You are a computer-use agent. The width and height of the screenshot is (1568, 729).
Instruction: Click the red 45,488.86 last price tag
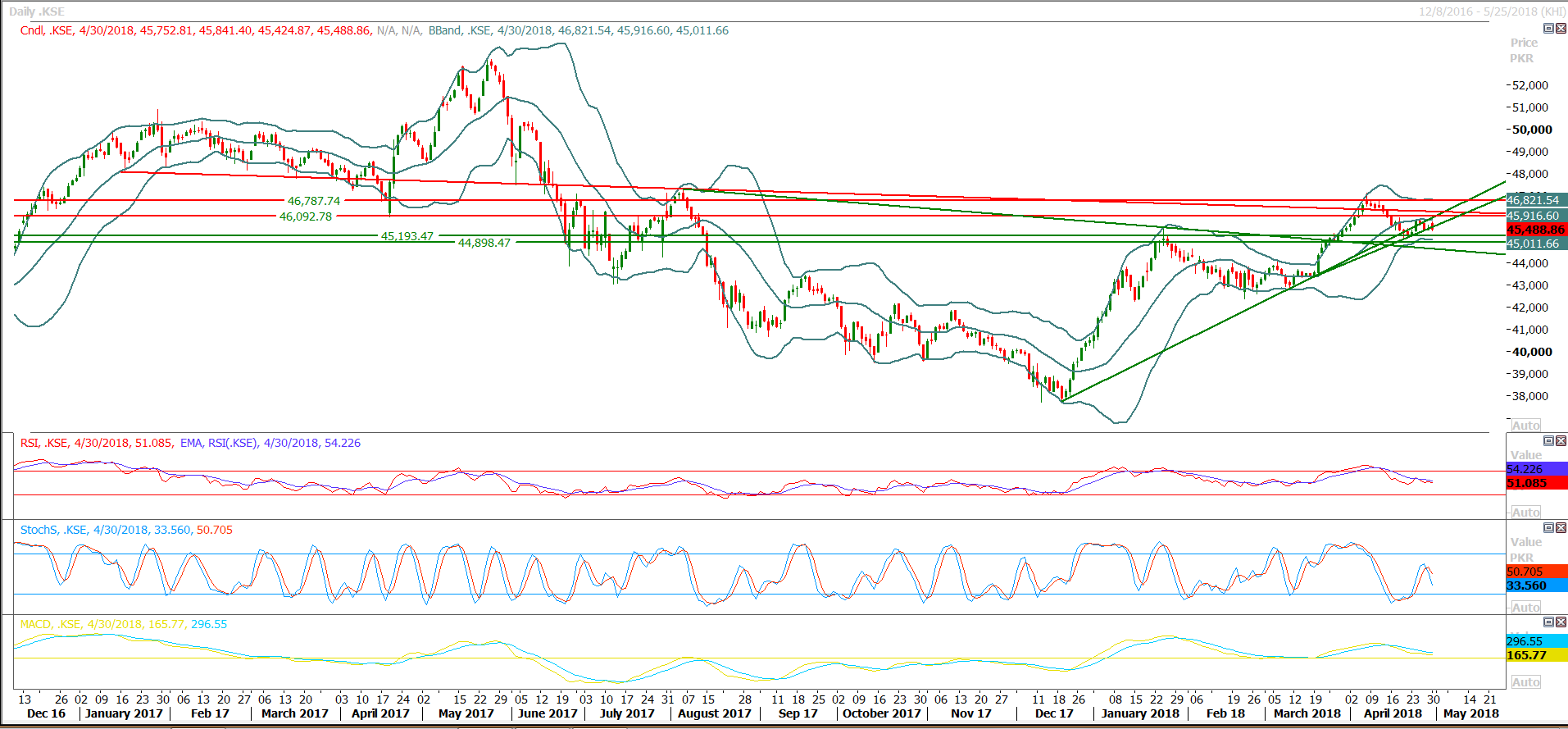pos(1535,230)
